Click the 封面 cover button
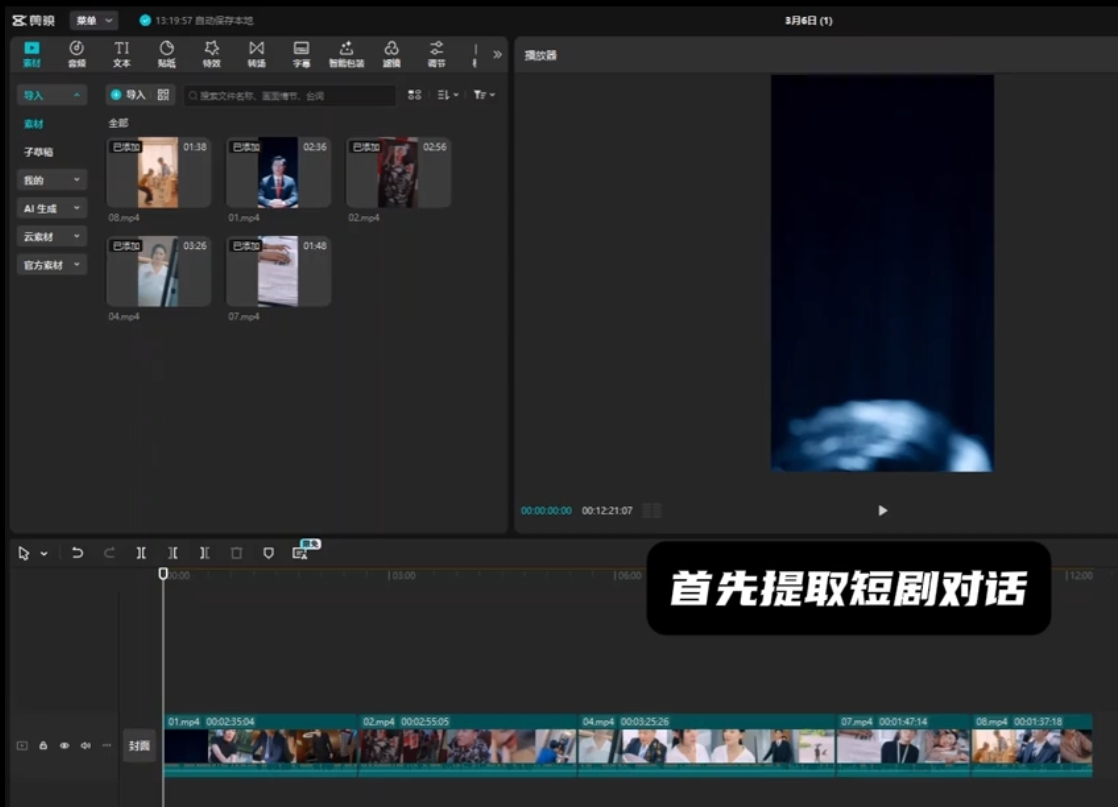Viewport: 1118px width, 807px height. tap(139, 746)
